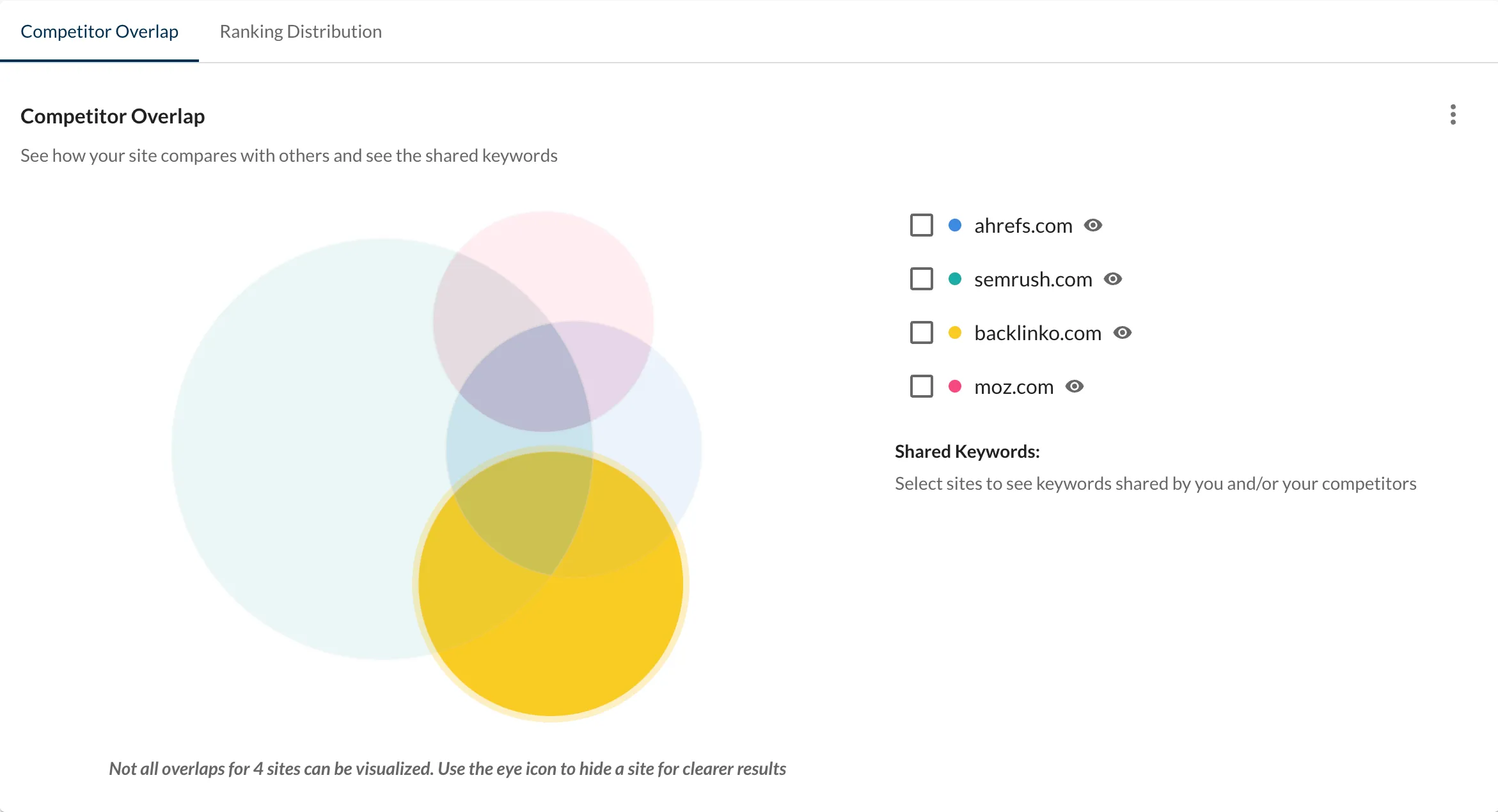Check the semrush.com checkbox
Image resolution: width=1498 pixels, height=812 pixels.
(921, 279)
